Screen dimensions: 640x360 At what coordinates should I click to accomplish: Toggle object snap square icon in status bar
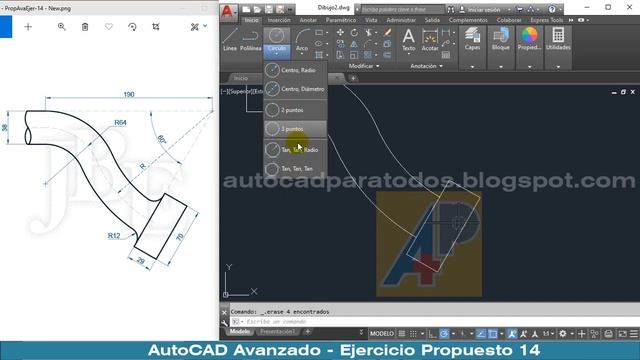[x=493, y=334]
